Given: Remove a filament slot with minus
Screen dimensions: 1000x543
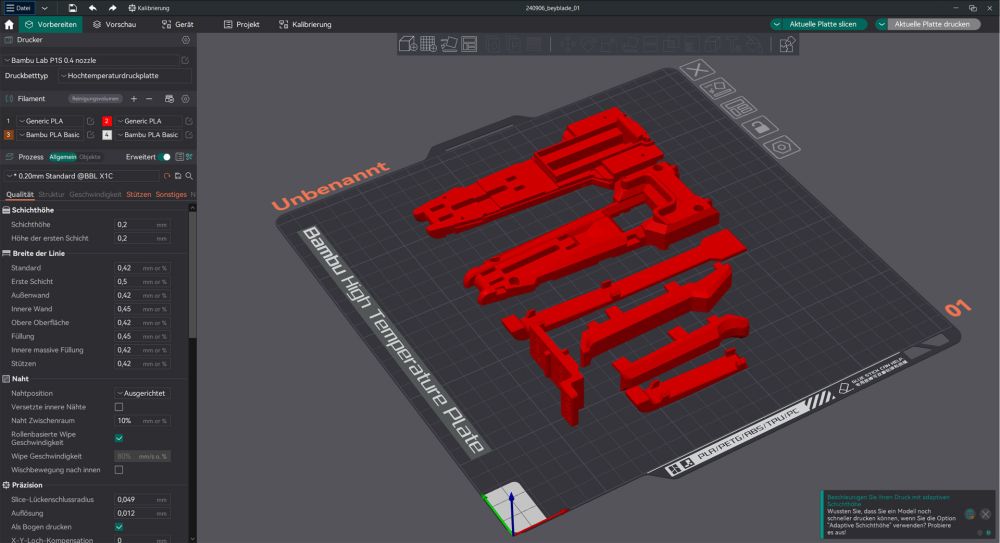Looking at the screenshot, I should [x=149, y=99].
